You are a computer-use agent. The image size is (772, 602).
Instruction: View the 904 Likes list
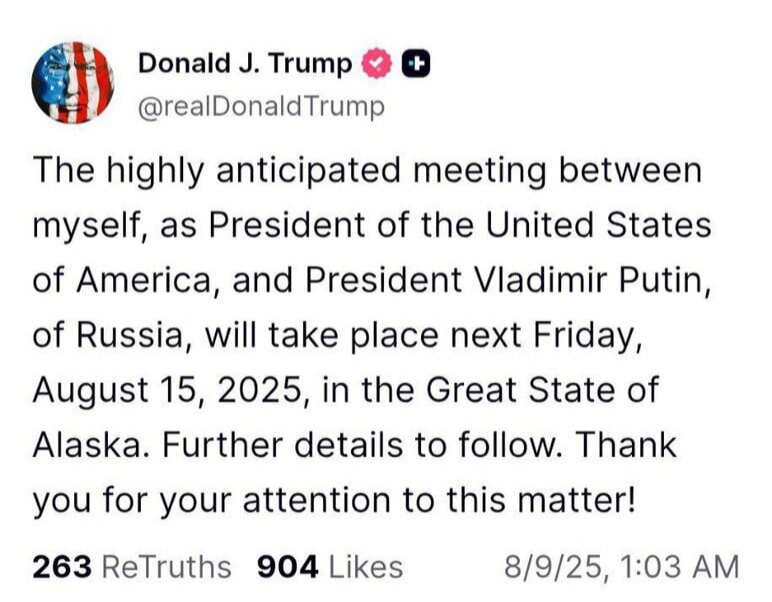point(330,567)
